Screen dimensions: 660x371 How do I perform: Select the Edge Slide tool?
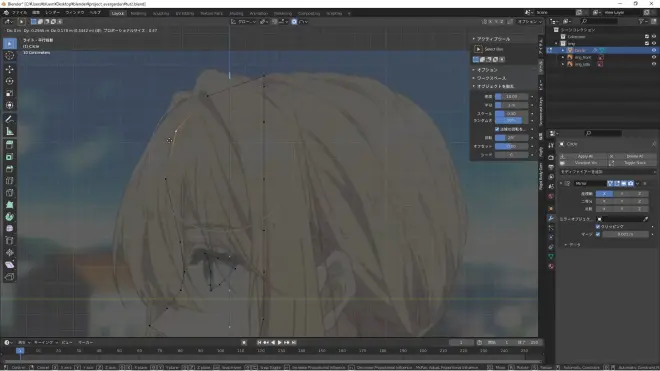[10, 241]
